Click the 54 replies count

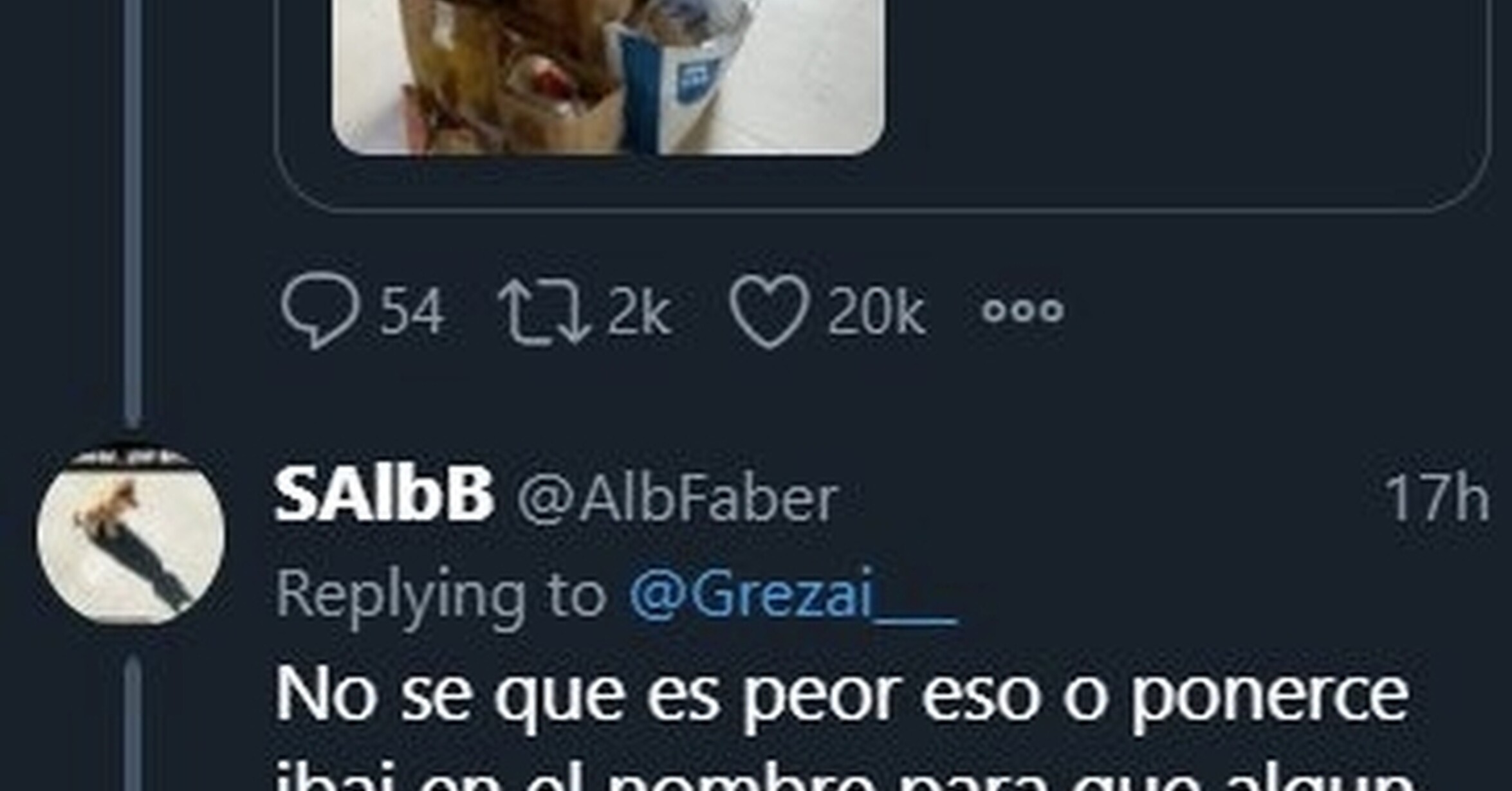(x=412, y=312)
